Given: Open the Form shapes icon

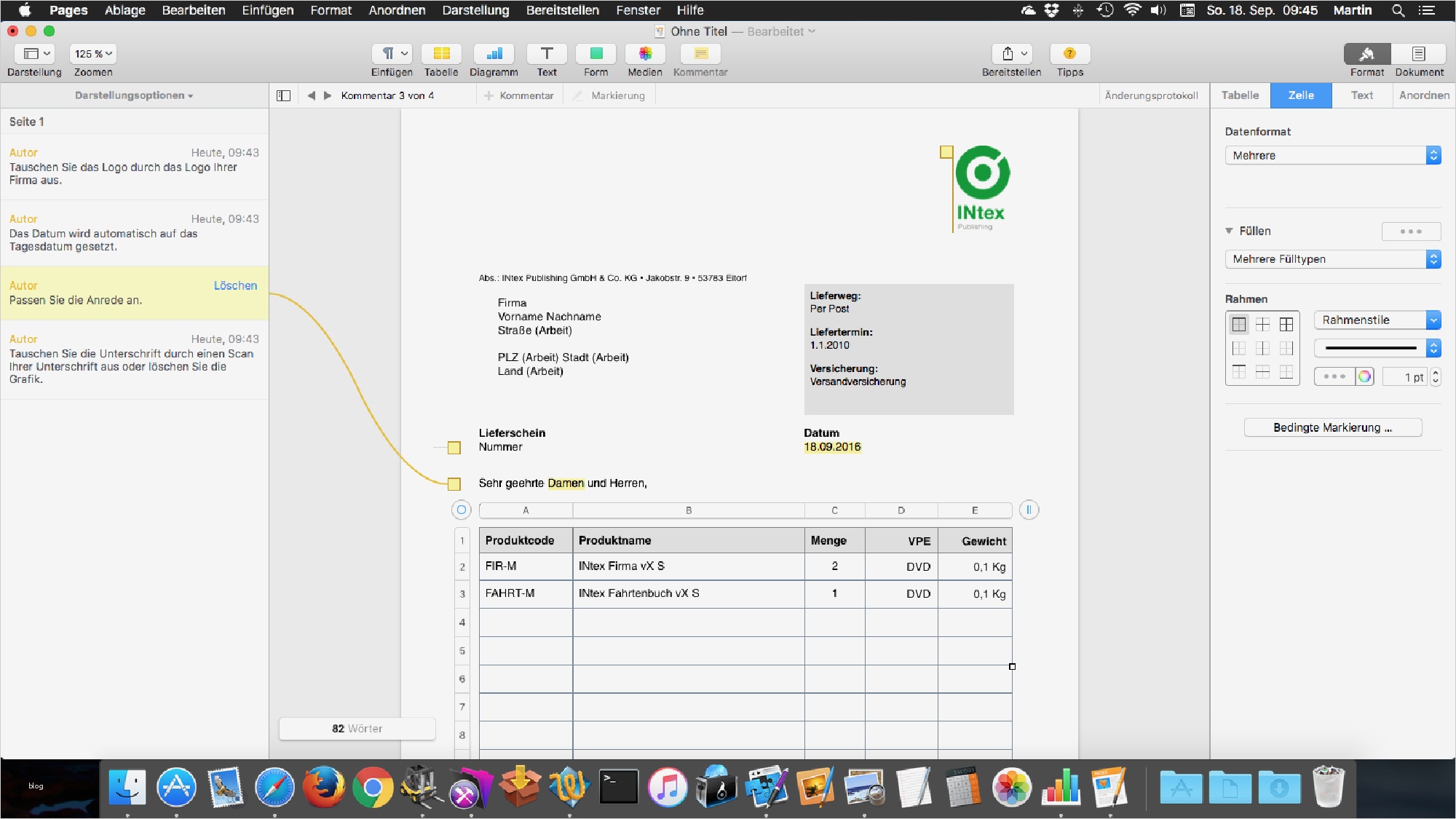Looking at the screenshot, I should click(596, 54).
